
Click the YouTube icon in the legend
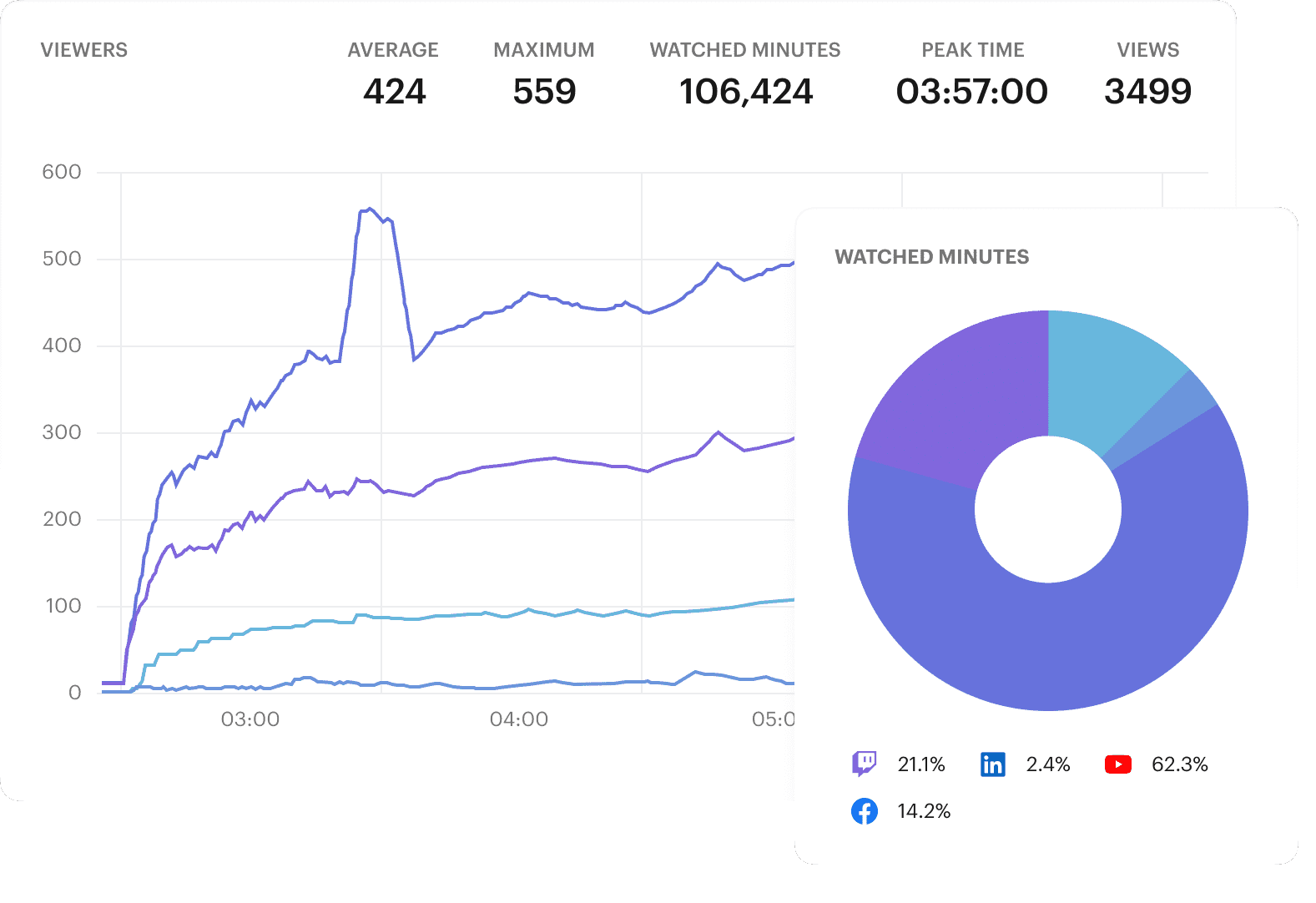(1117, 764)
